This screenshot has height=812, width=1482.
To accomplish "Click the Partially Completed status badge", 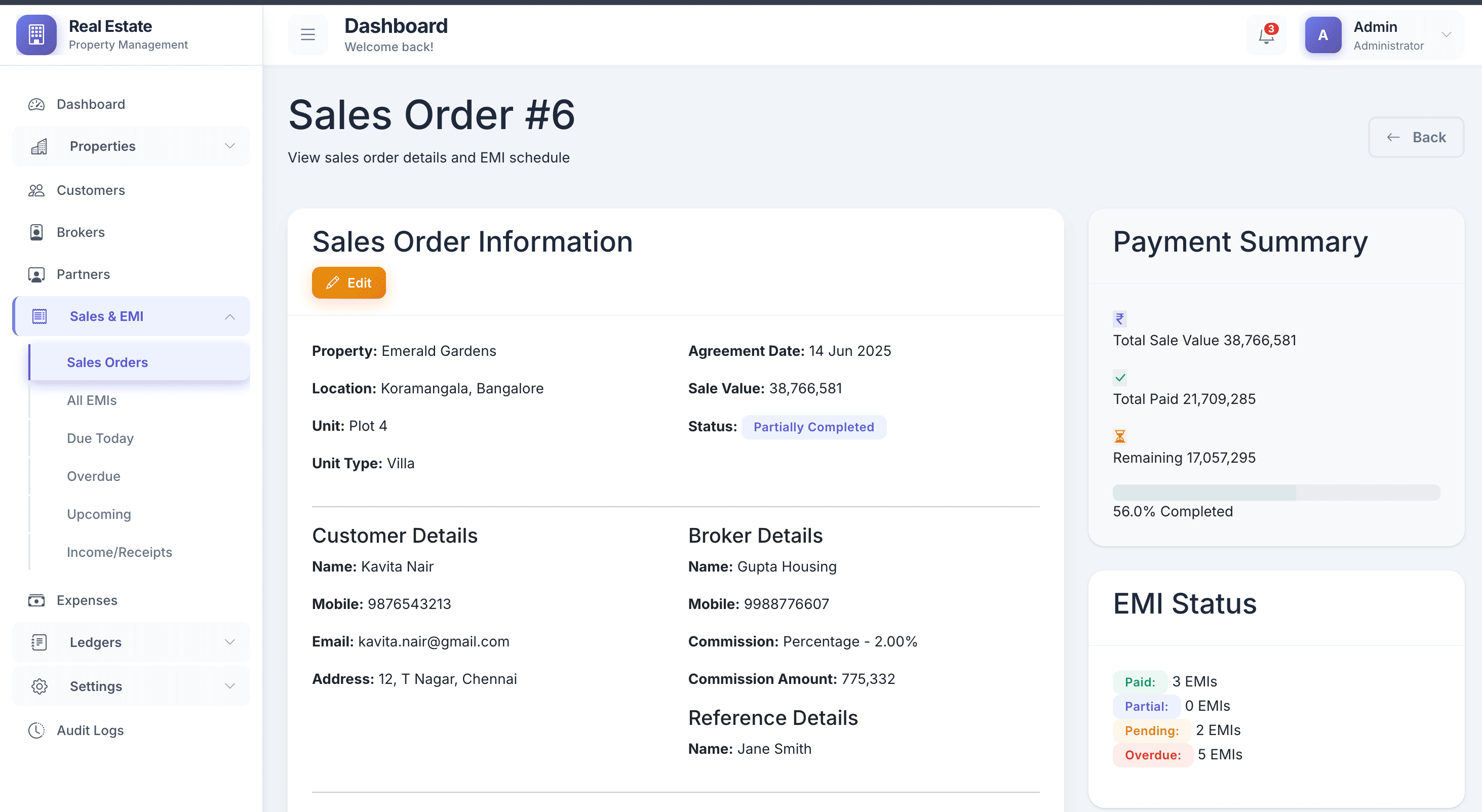I will point(813,427).
